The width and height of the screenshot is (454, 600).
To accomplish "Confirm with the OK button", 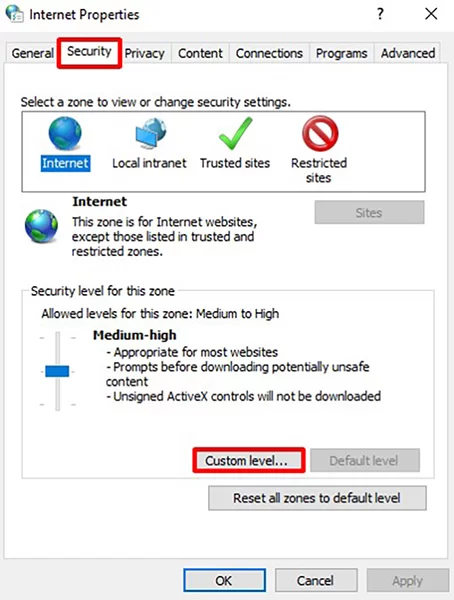I will pyautogui.click(x=224, y=580).
